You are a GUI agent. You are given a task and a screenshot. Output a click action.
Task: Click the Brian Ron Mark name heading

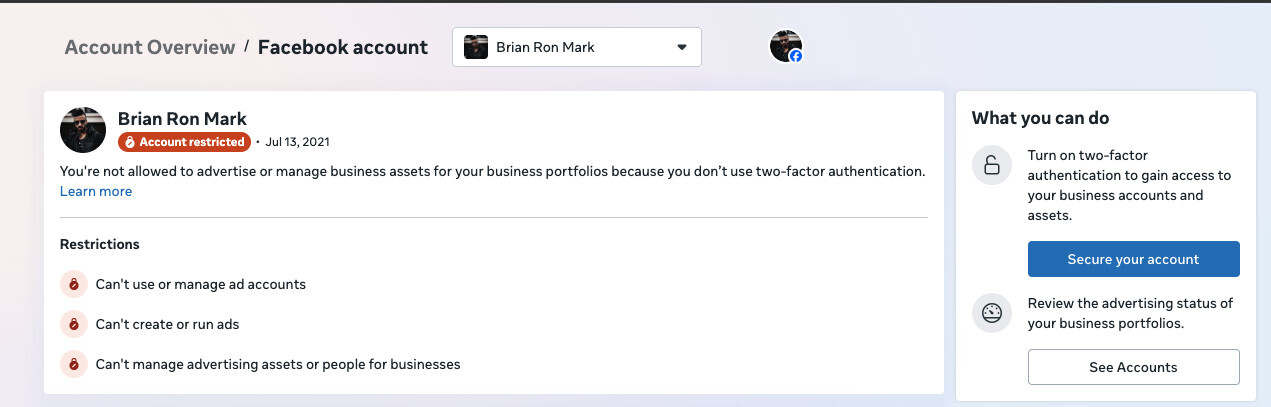pyautogui.click(x=182, y=119)
